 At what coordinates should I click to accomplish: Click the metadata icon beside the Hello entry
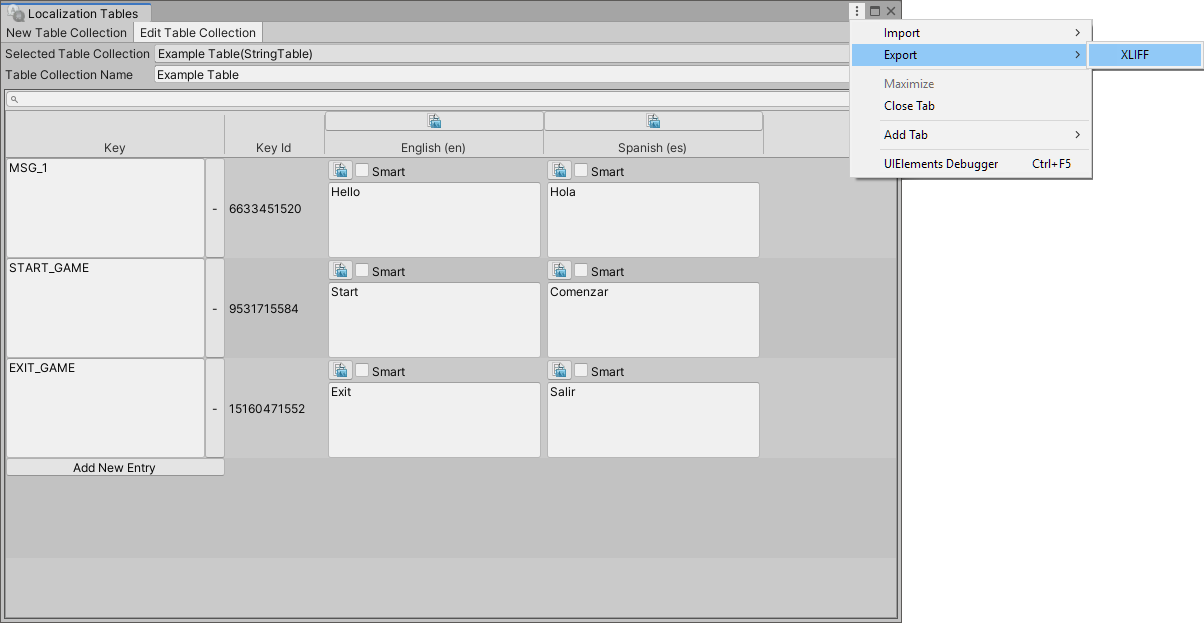click(340, 171)
